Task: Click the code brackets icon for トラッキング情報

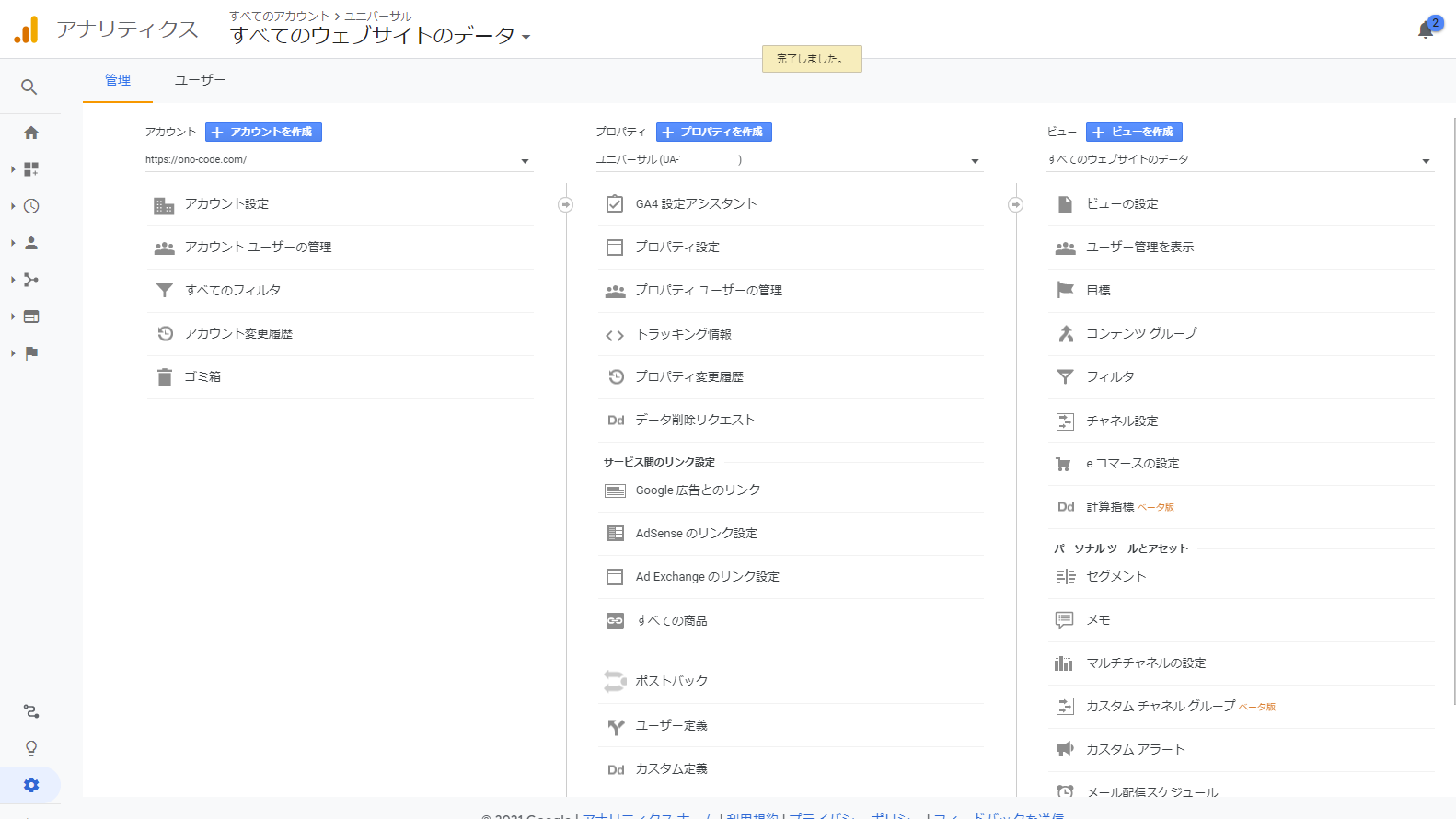Action: coord(615,335)
